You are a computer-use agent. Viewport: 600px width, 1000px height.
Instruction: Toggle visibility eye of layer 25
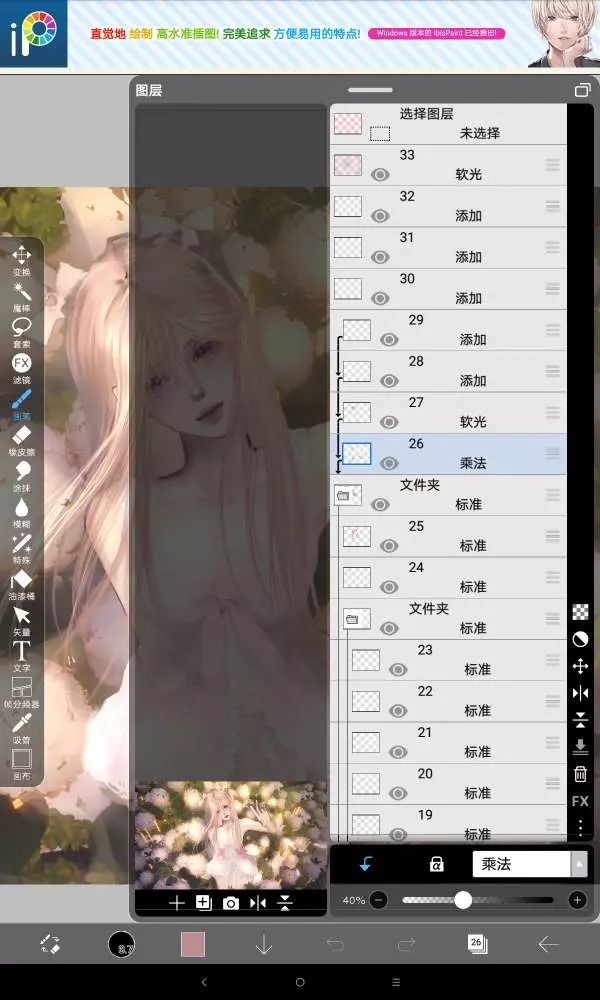point(389,545)
